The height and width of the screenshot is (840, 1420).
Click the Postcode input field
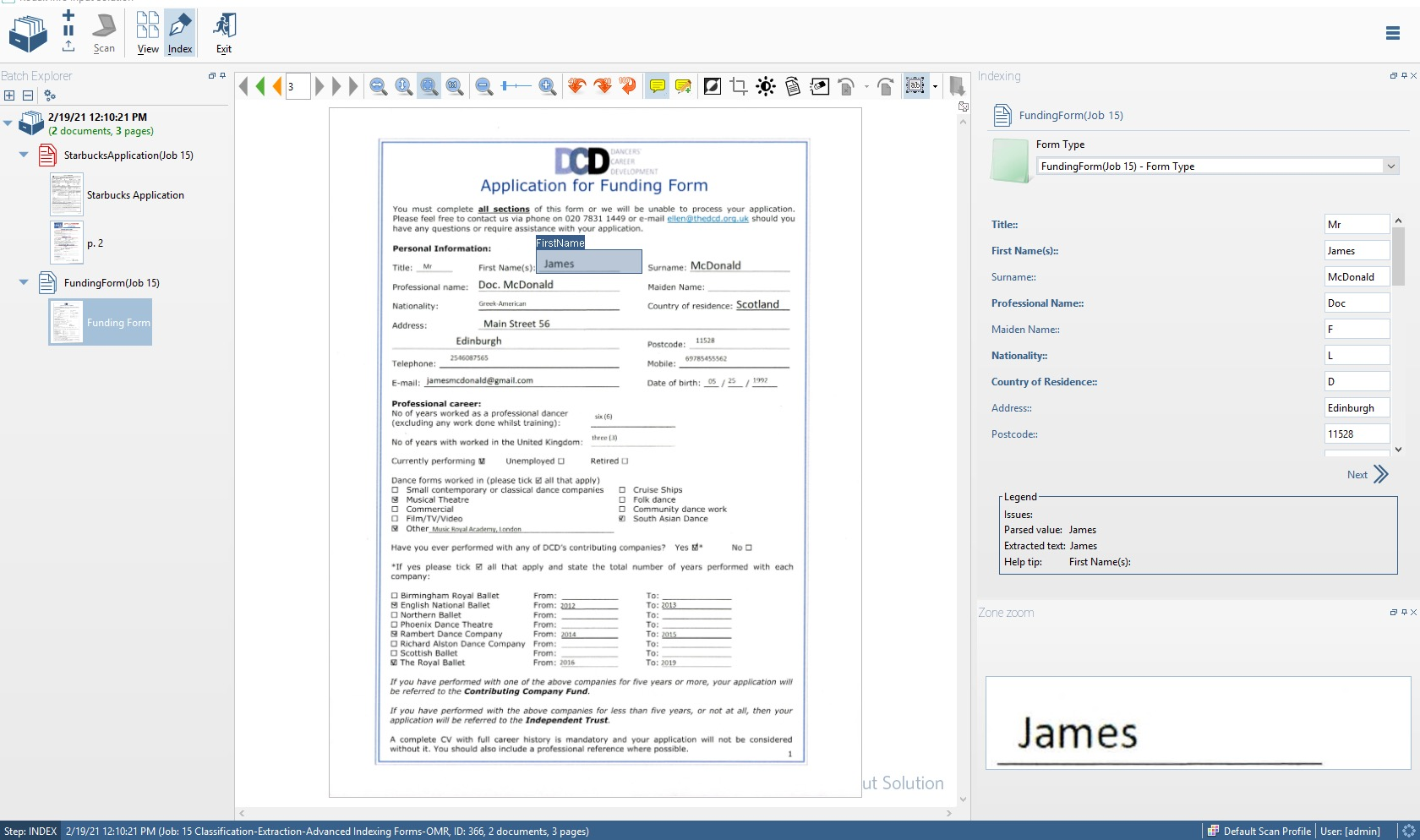(1357, 434)
